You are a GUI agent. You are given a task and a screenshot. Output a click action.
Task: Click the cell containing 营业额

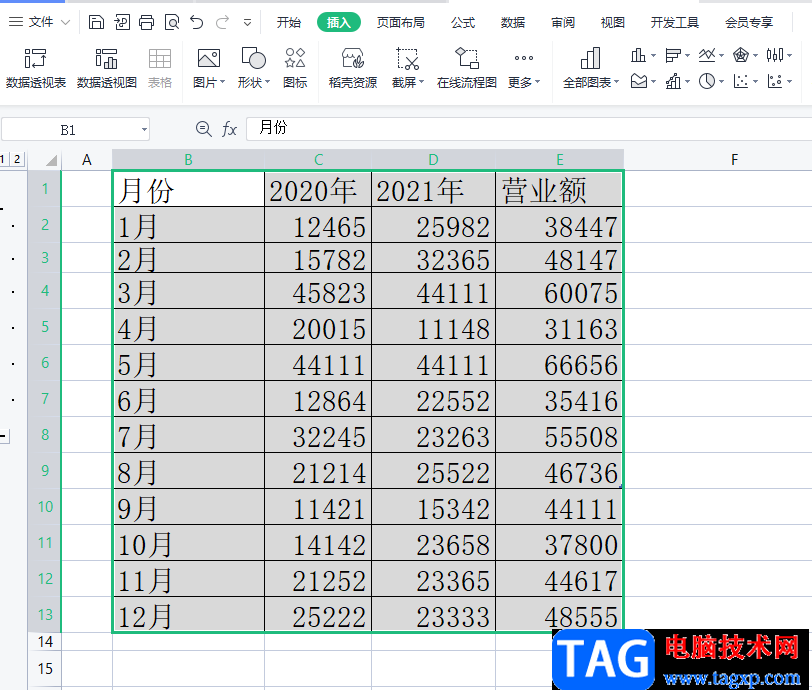(x=559, y=190)
